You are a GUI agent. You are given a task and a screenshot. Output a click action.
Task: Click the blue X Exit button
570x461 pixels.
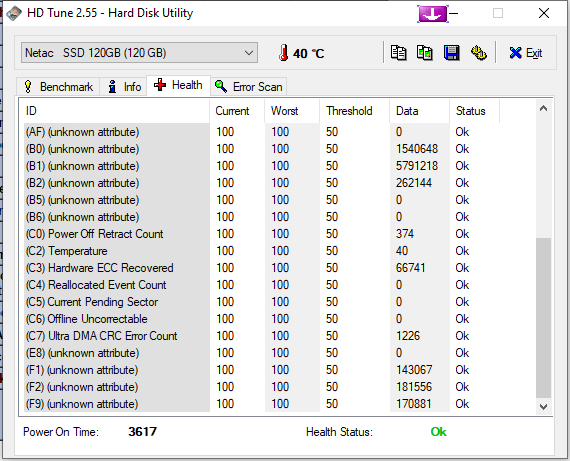(x=526, y=53)
